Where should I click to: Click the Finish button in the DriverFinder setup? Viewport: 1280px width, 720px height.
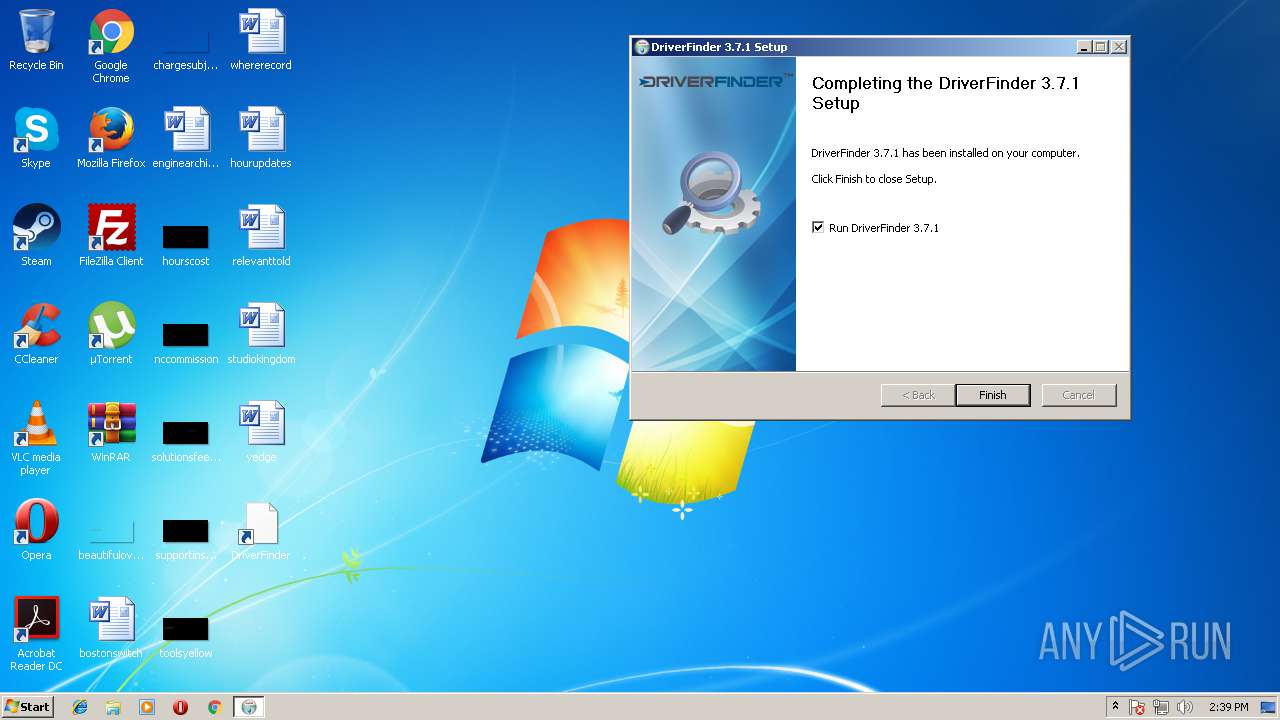coord(992,395)
